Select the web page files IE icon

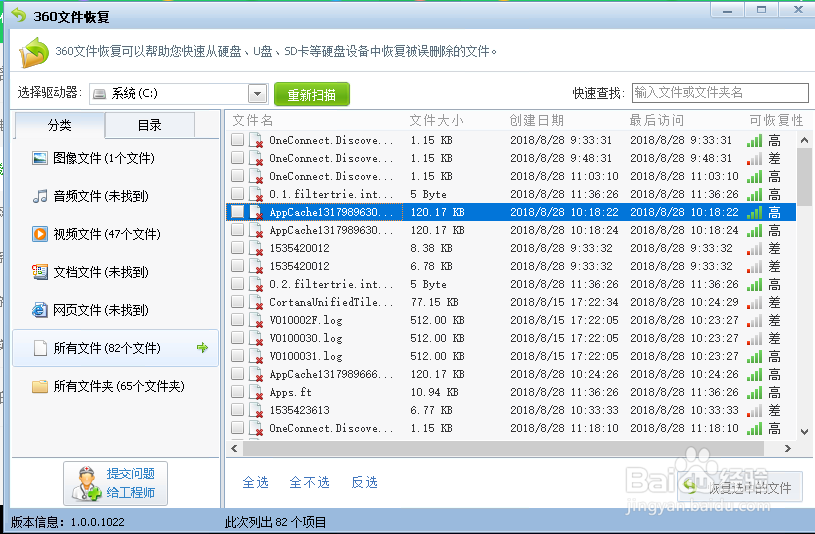coord(40,310)
